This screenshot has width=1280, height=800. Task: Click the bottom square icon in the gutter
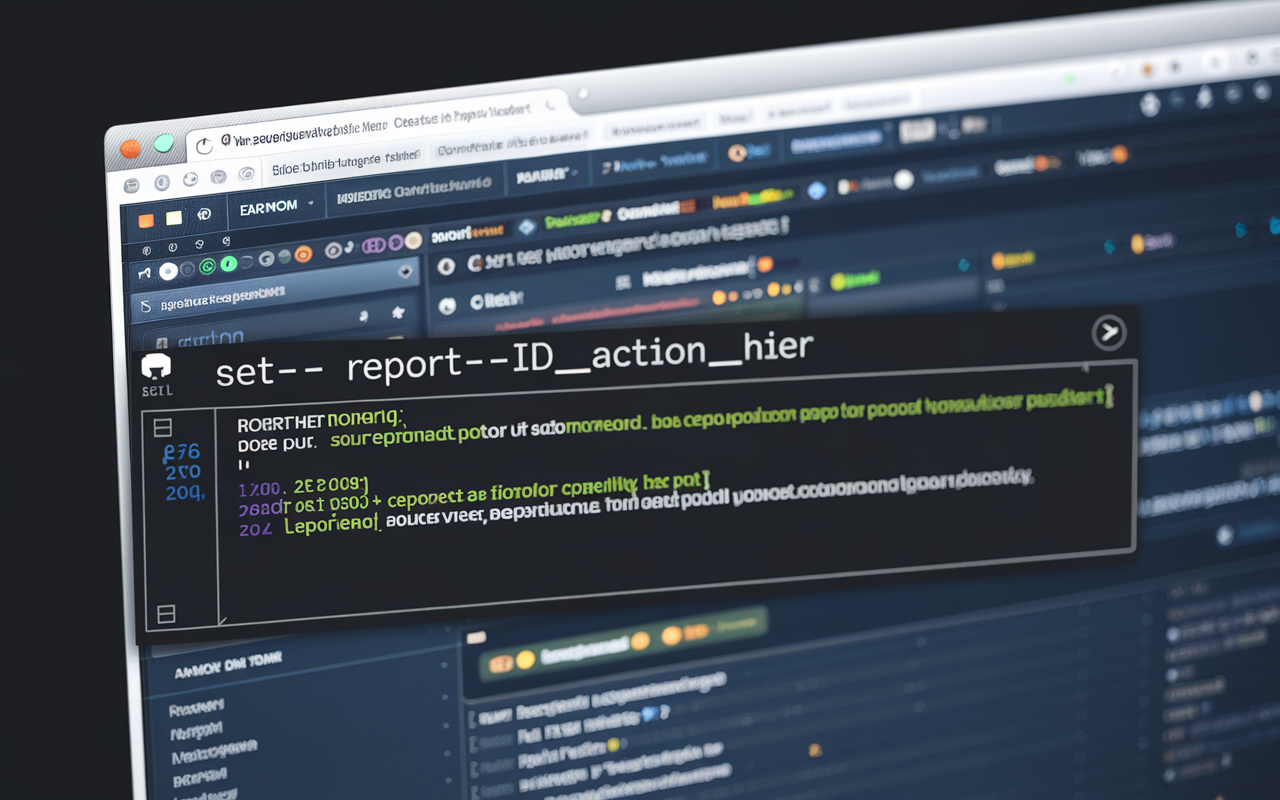tap(166, 613)
